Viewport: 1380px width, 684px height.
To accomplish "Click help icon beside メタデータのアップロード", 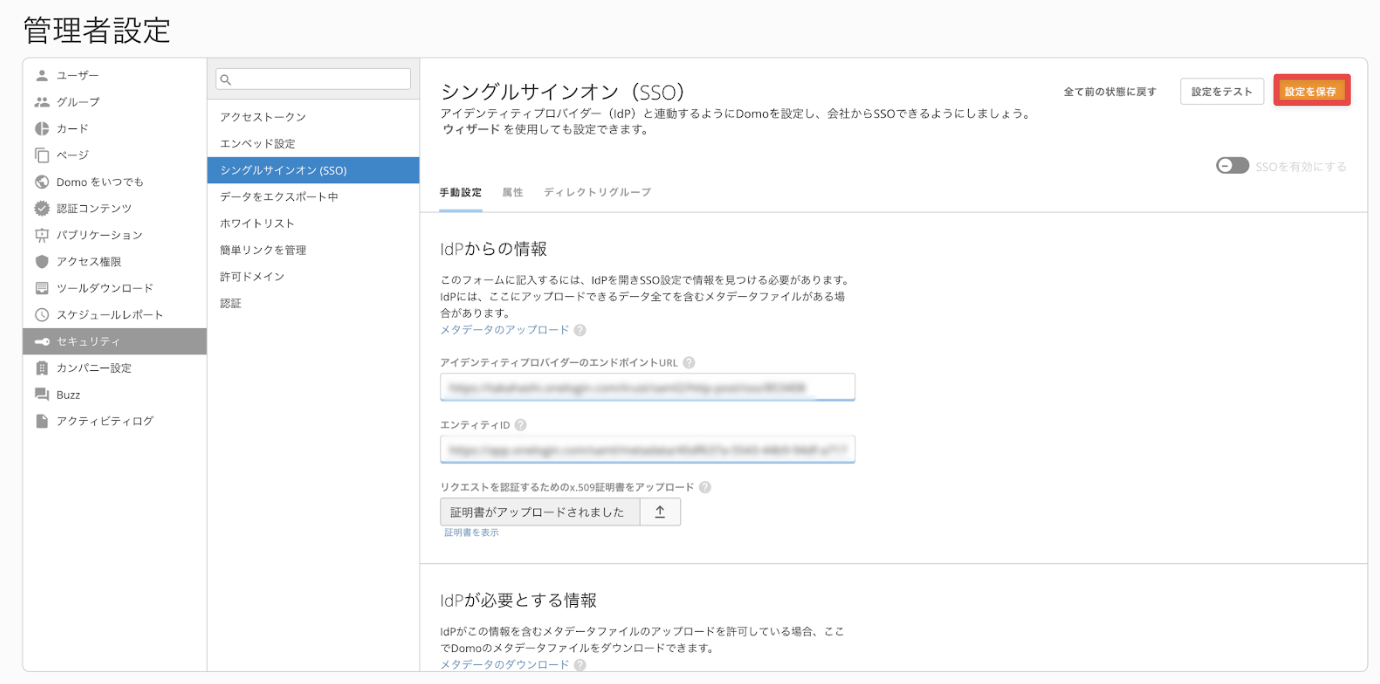I will [580, 330].
